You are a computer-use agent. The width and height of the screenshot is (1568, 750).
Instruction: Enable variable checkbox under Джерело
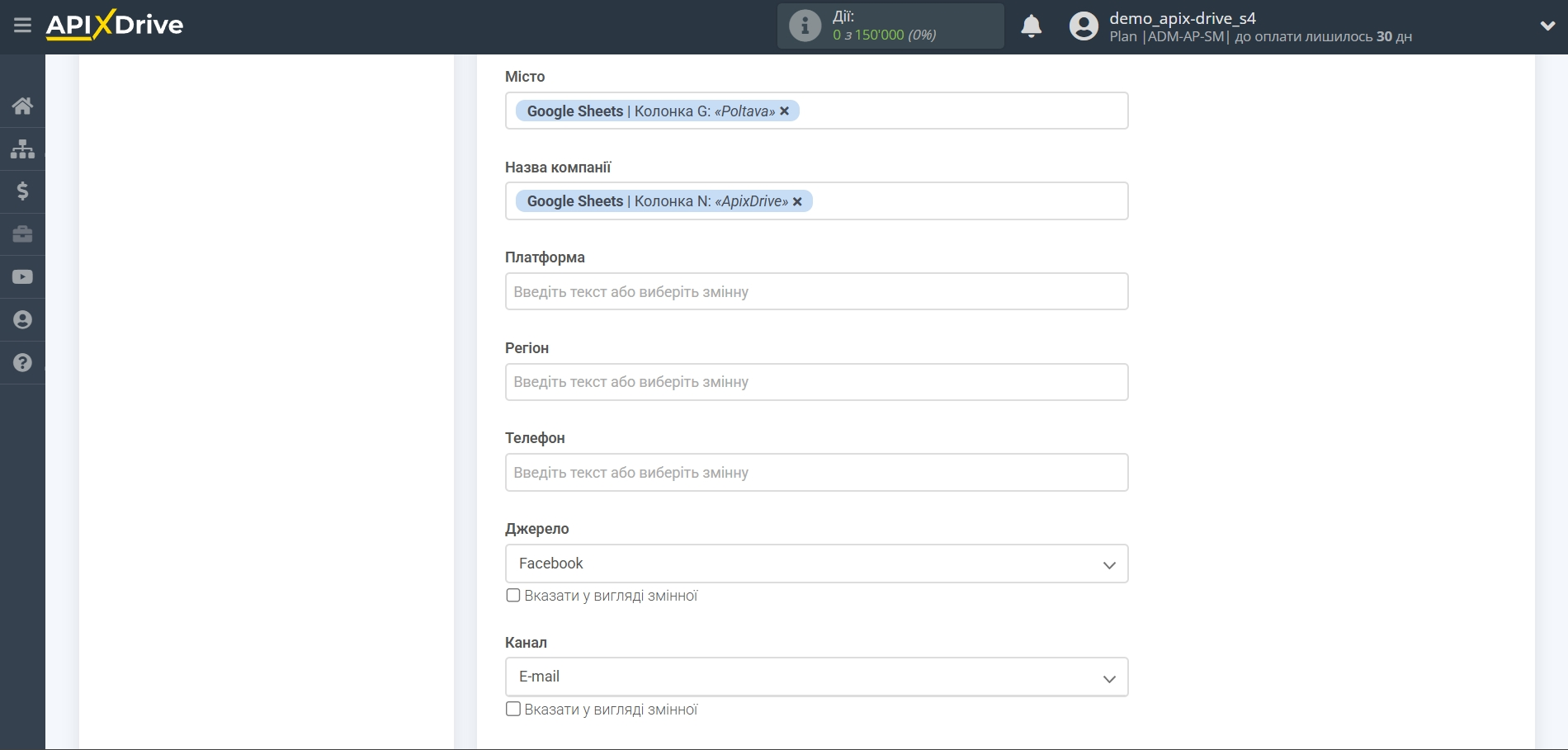[x=513, y=596]
